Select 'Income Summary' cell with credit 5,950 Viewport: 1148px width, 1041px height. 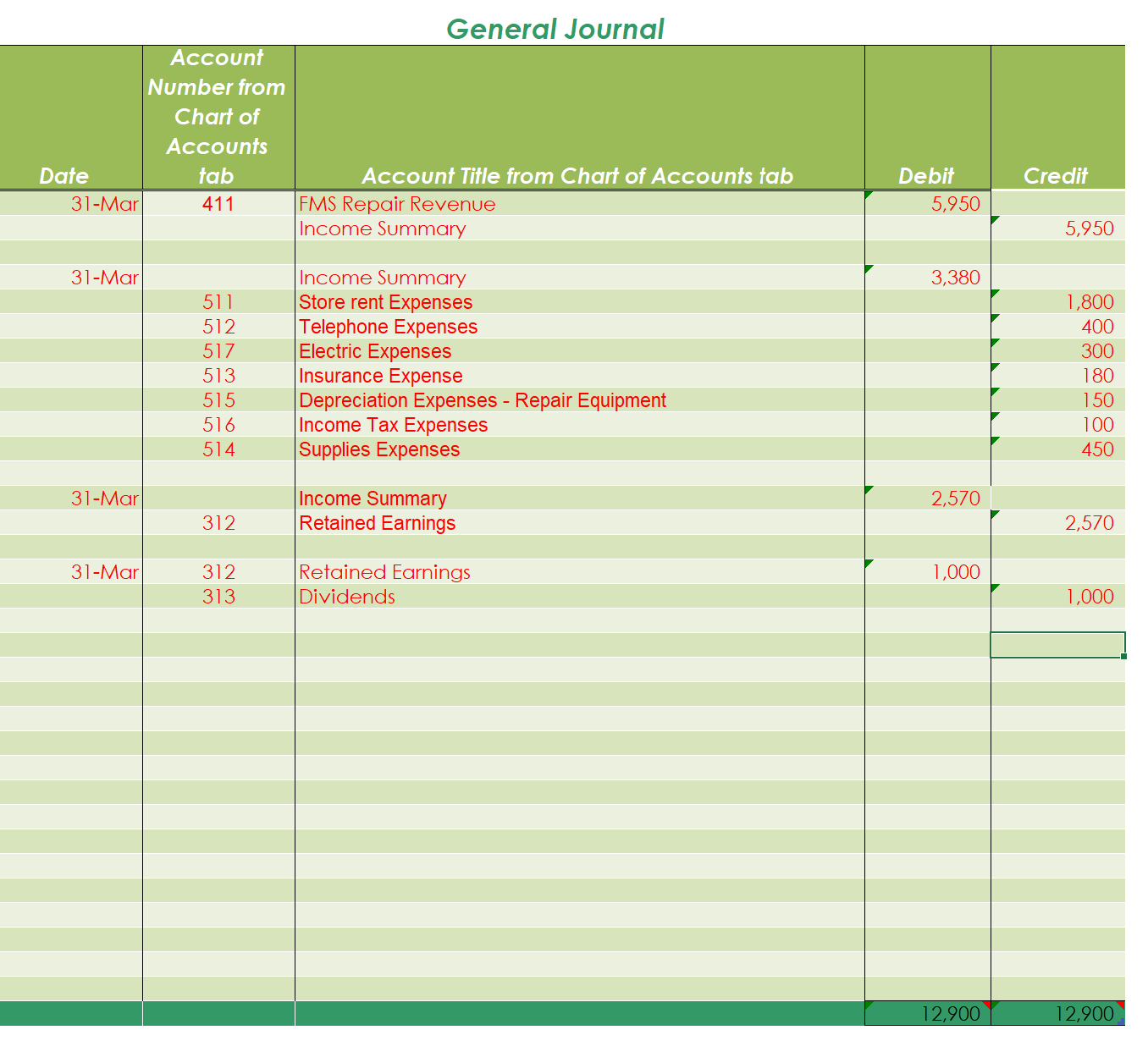click(580, 229)
